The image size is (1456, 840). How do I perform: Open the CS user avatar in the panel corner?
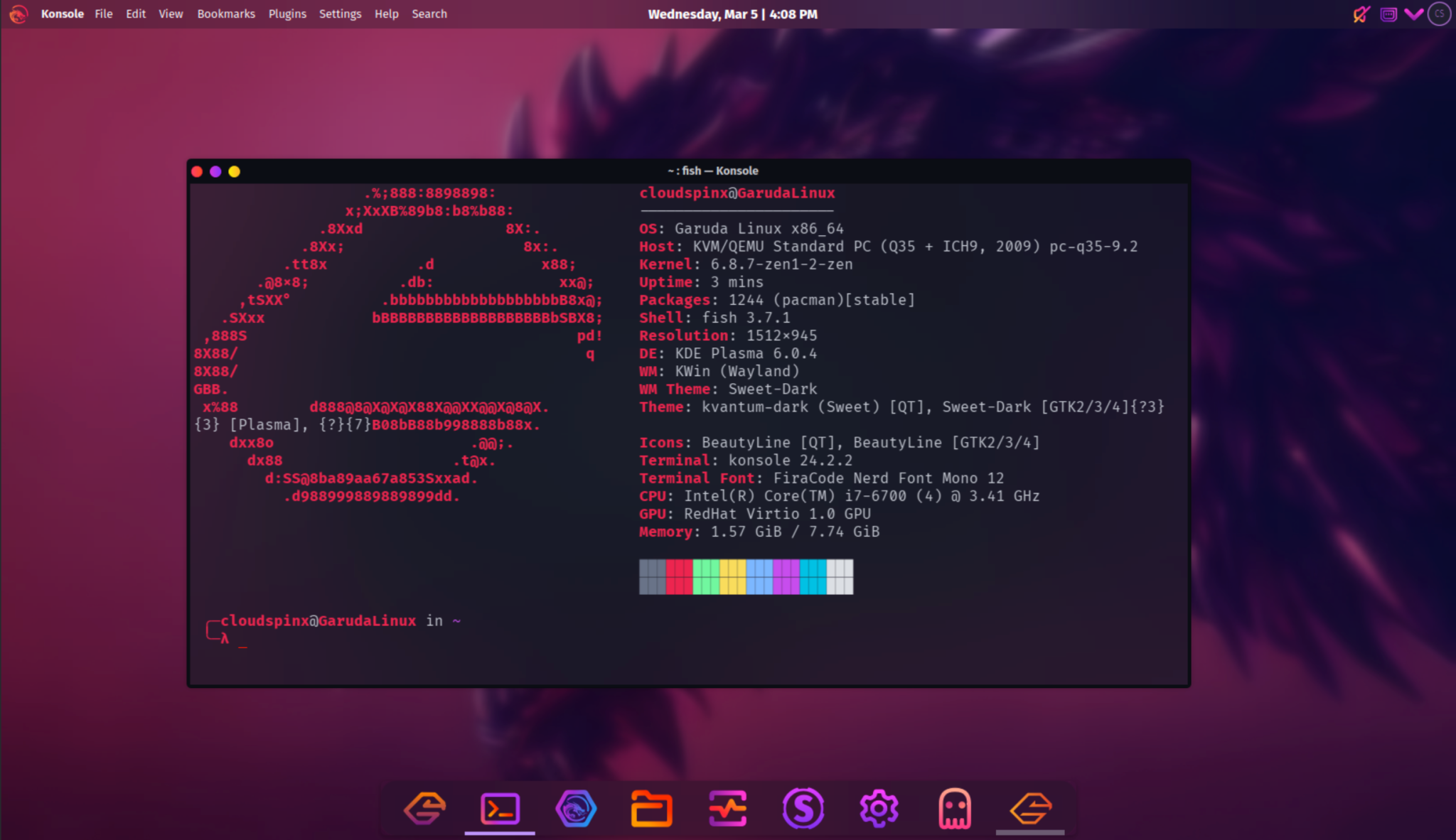click(1439, 14)
